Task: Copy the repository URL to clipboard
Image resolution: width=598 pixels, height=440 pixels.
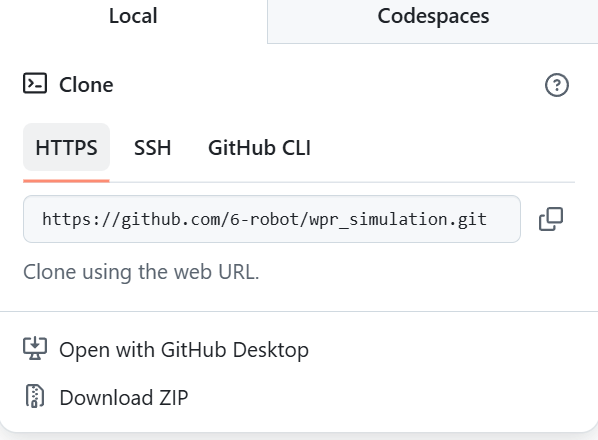Action: [x=551, y=219]
